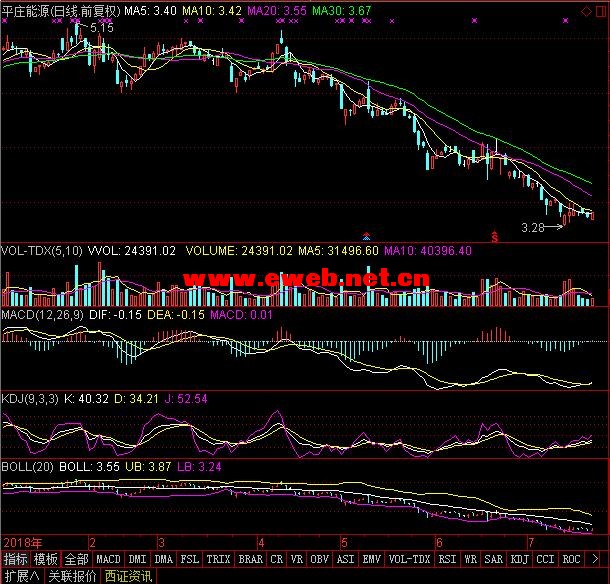
Task: Click the DEA: -0.15 value
Action: pos(176,315)
